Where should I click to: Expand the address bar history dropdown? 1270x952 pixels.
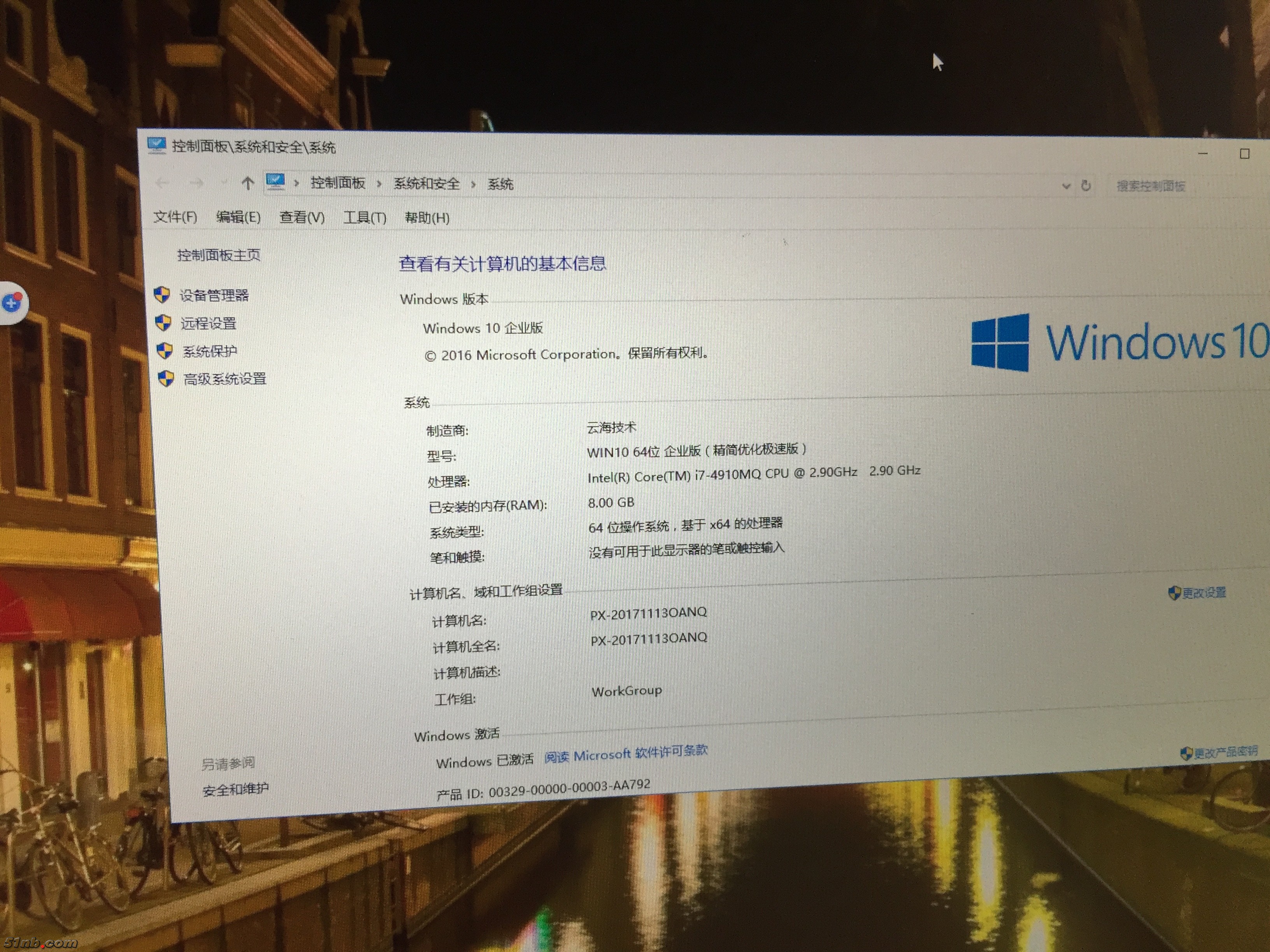(x=1066, y=186)
